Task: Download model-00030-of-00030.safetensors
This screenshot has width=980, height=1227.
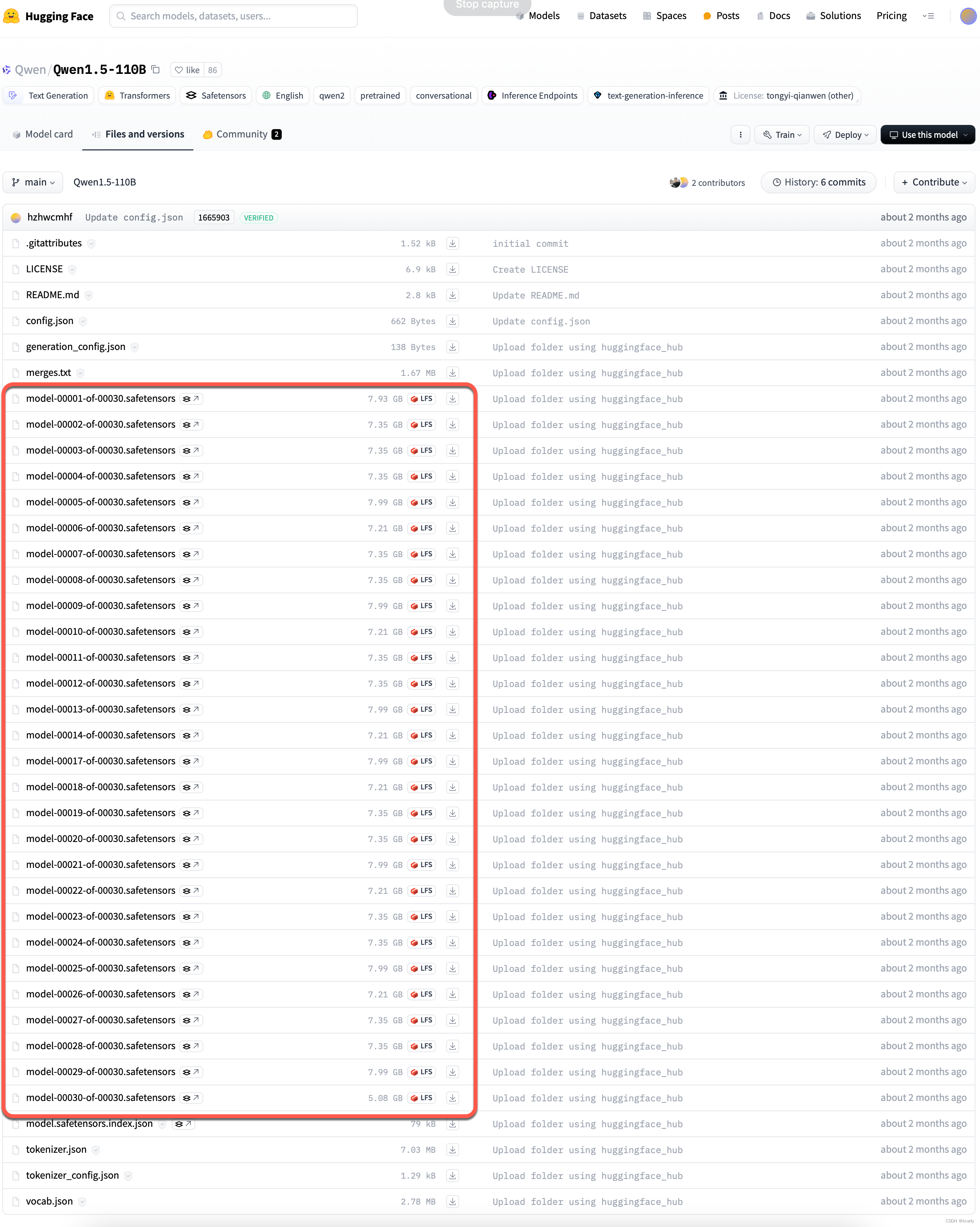Action: [x=452, y=1098]
